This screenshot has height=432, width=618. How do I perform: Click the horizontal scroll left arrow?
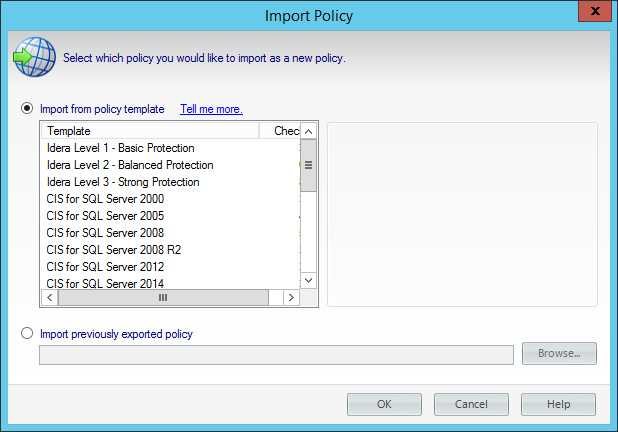(48, 297)
